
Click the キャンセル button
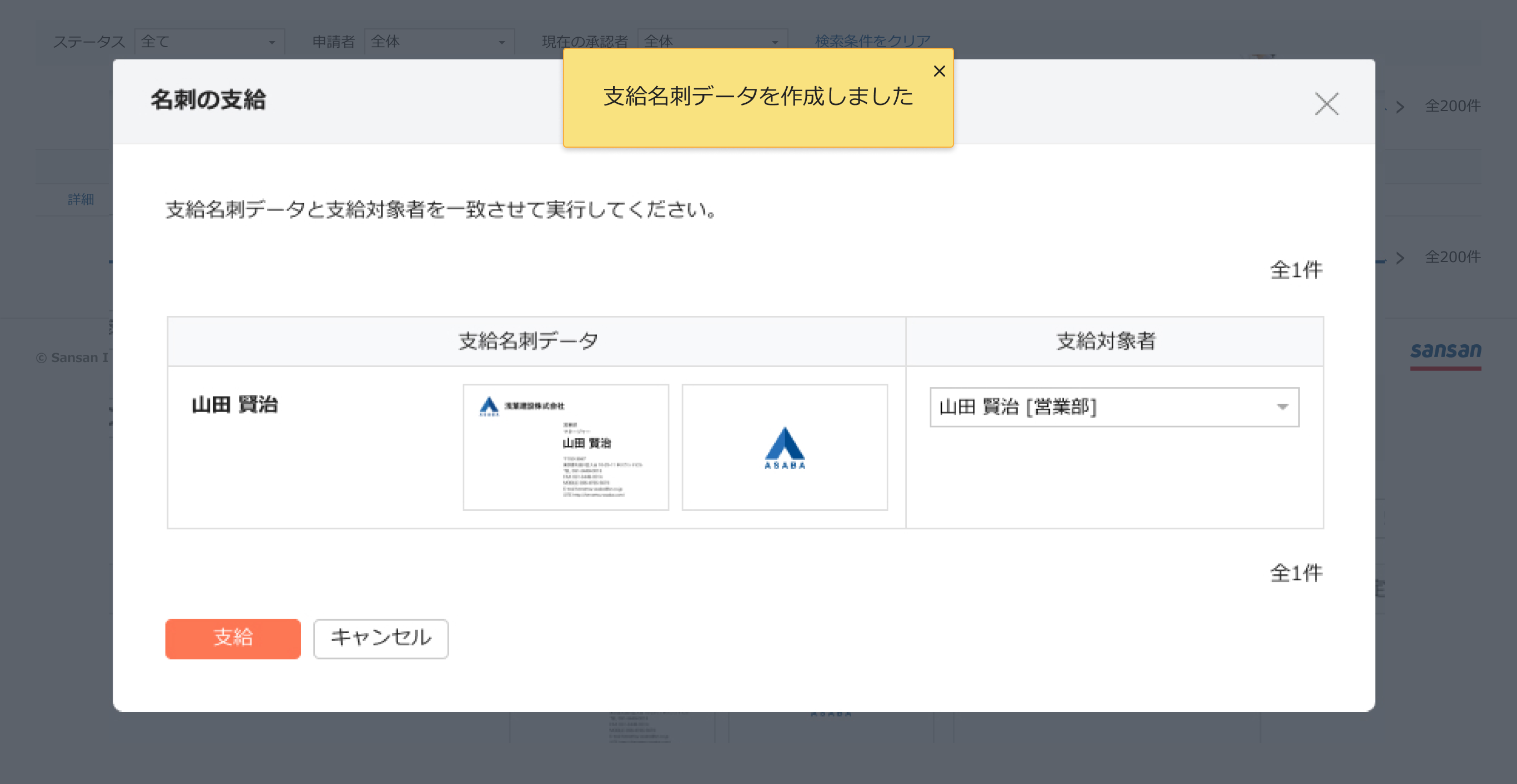pyautogui.click(x=380, y=638)
